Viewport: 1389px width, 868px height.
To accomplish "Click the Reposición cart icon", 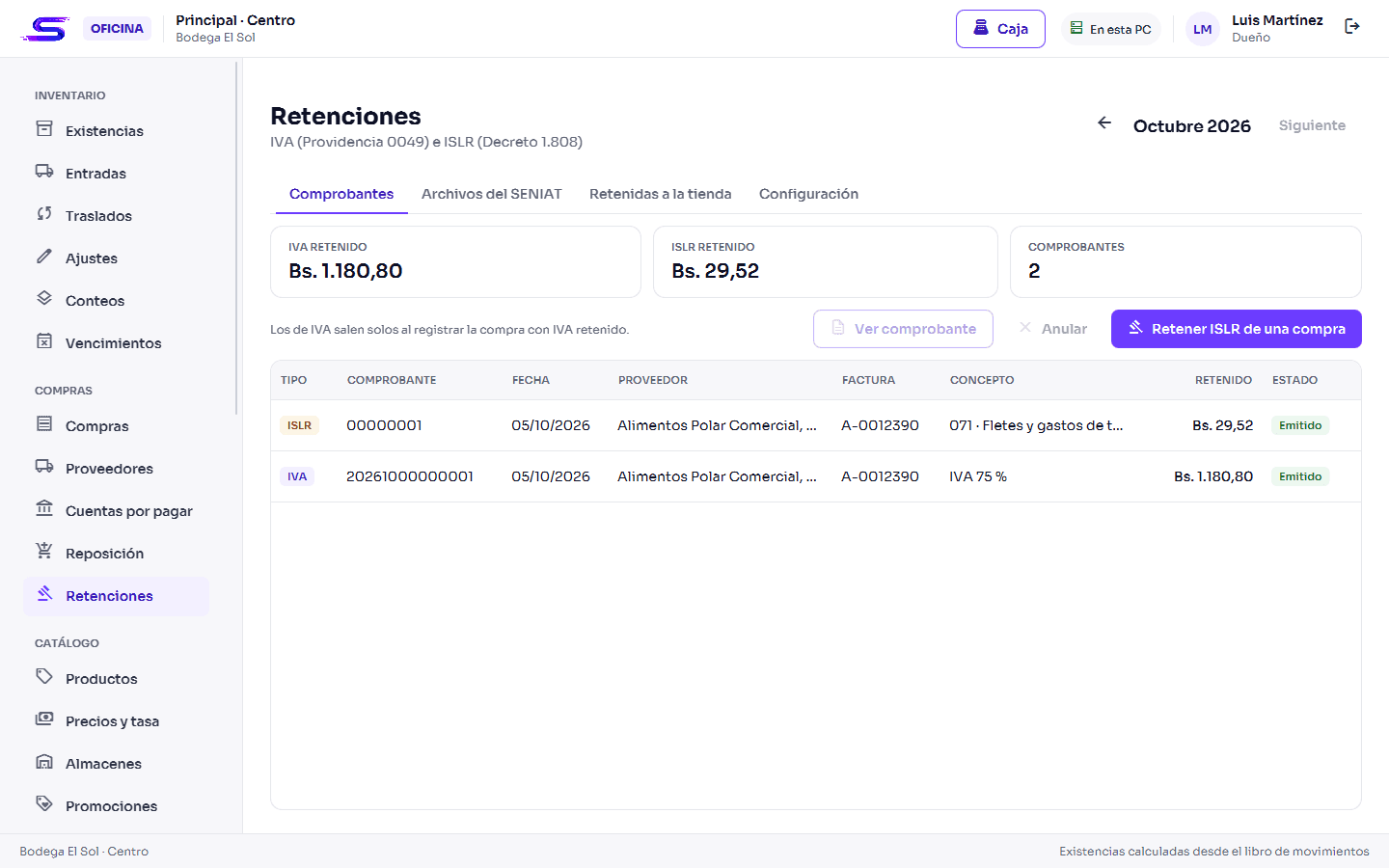I will point(44,552).
